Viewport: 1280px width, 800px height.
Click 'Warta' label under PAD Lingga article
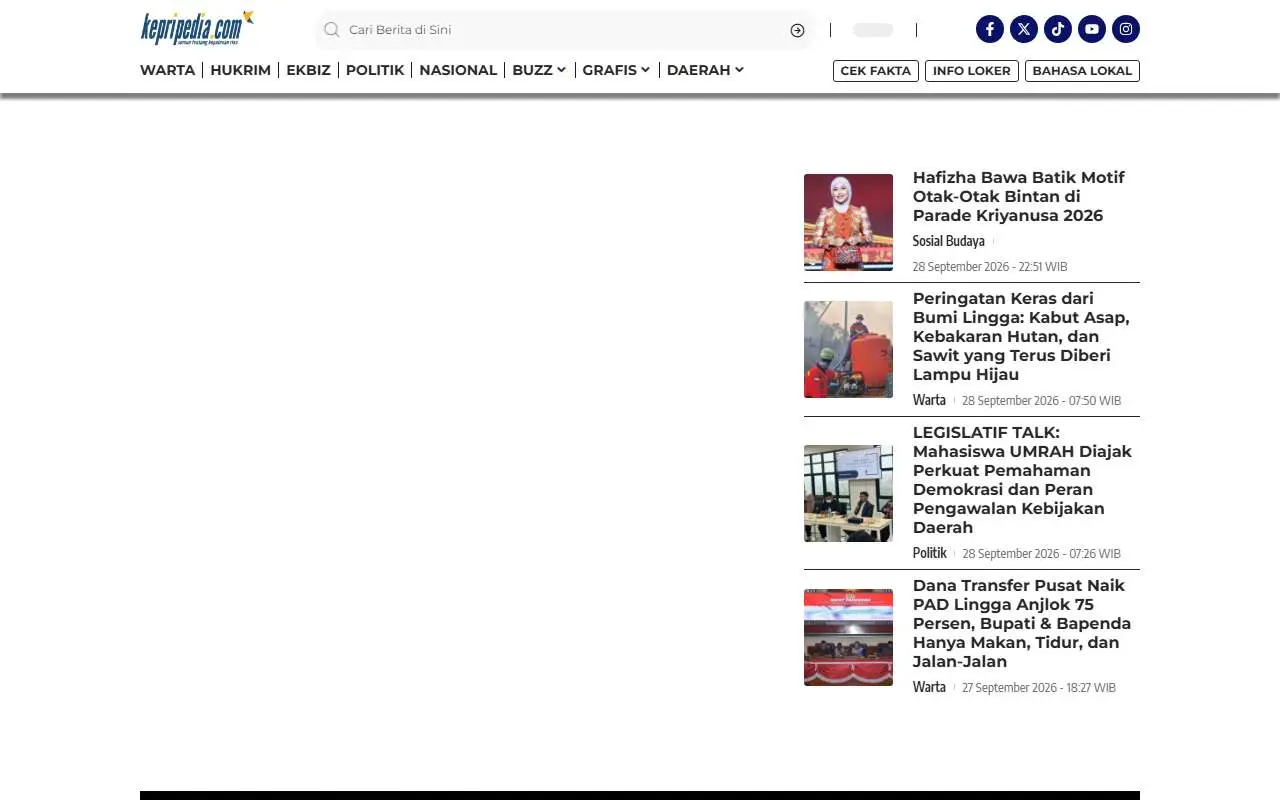click(929, 687)
